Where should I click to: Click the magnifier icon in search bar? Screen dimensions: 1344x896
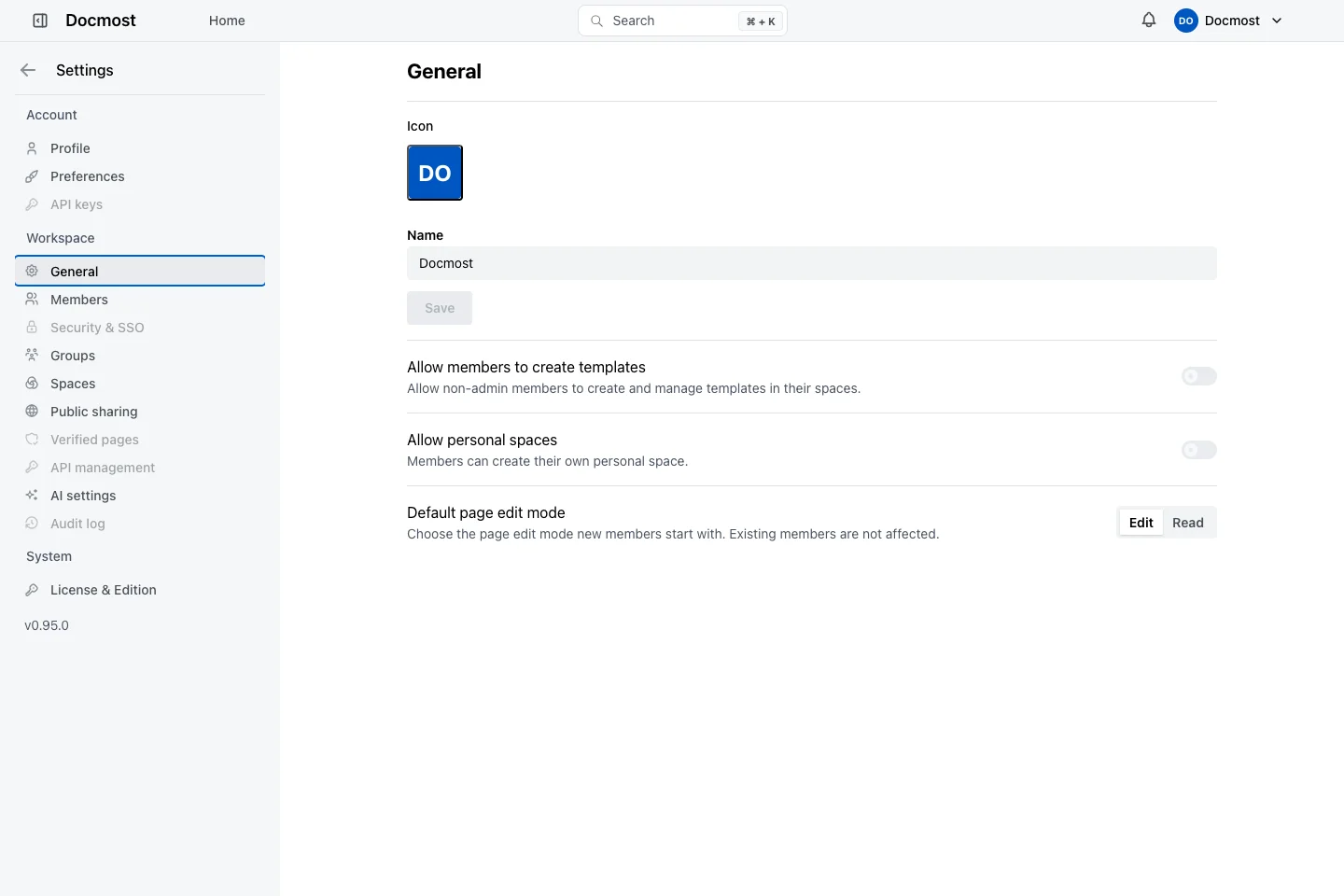[x=597, y=21]
